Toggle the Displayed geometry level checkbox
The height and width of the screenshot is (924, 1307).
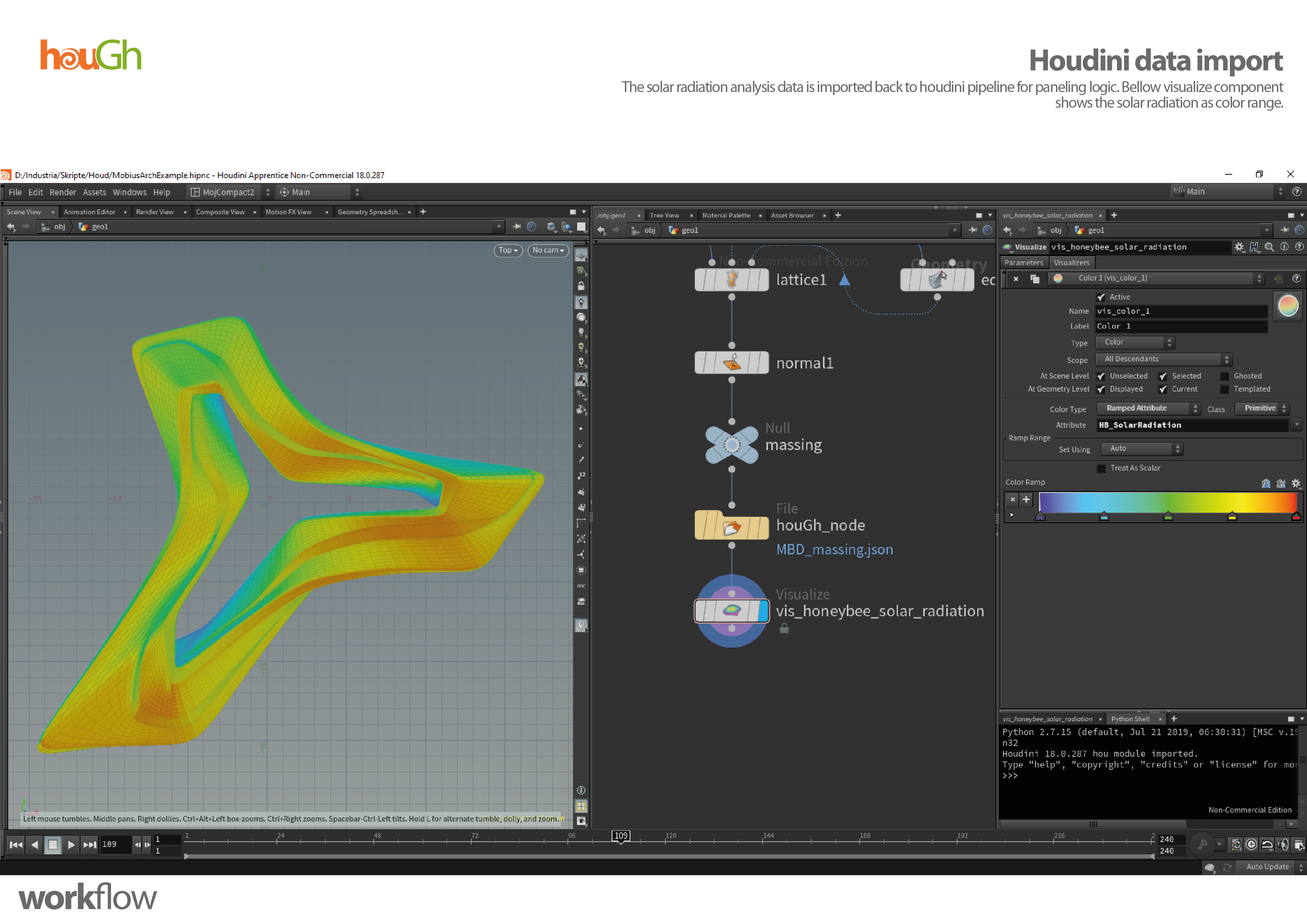tap(1101, 389)
